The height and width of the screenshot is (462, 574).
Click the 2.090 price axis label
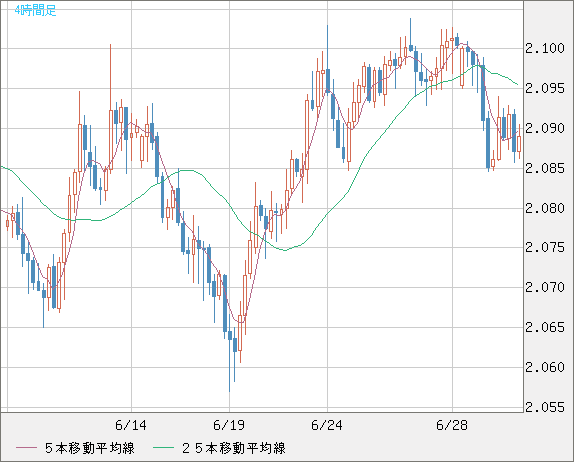click(545, 128)
